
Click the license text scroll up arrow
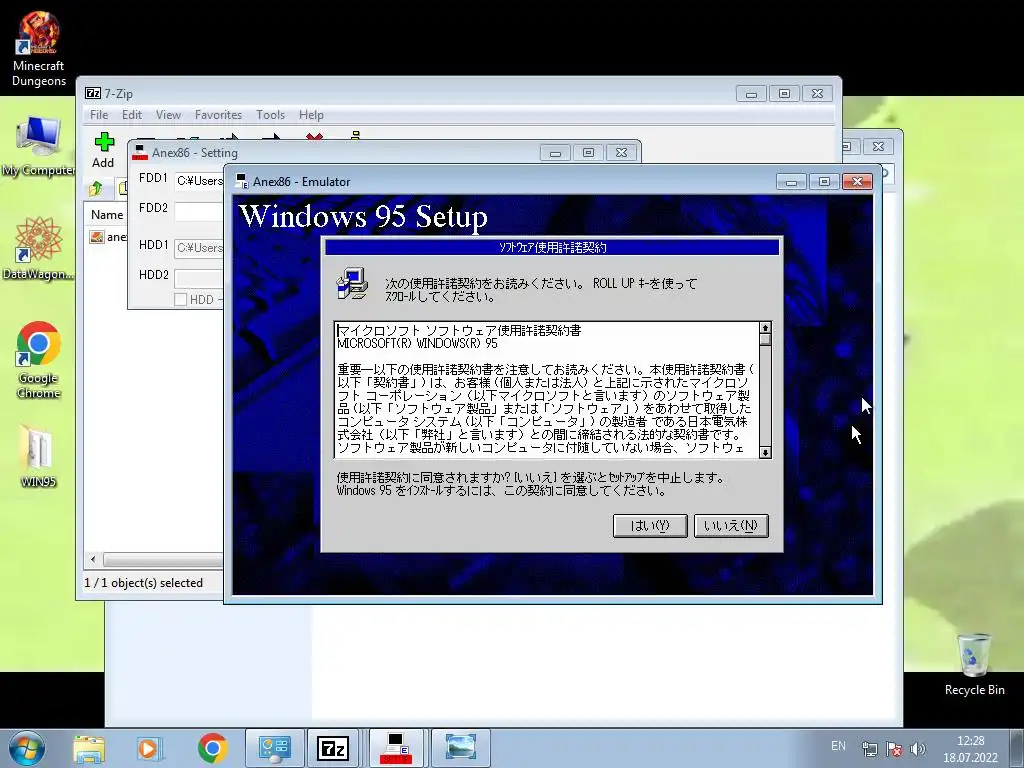coord(765,328)
